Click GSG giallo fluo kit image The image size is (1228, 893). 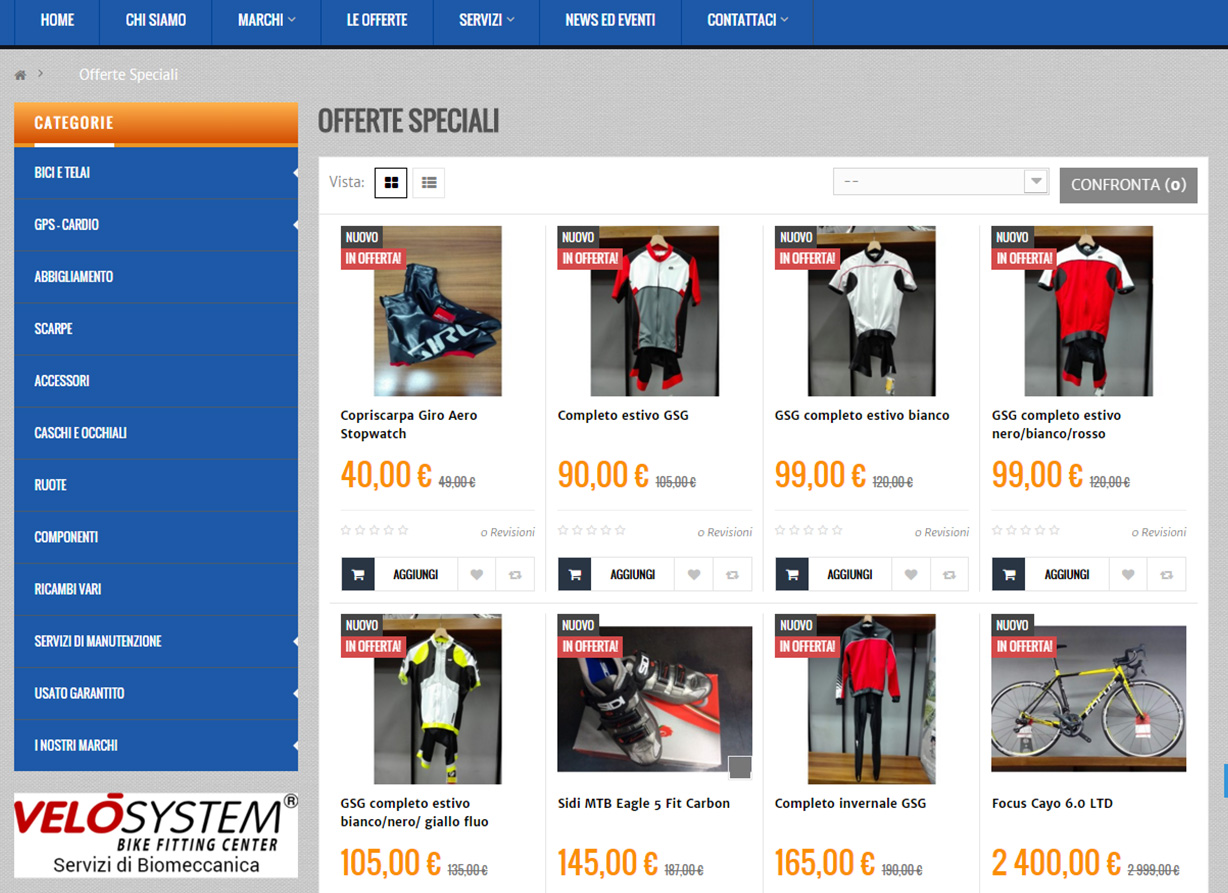438,699
